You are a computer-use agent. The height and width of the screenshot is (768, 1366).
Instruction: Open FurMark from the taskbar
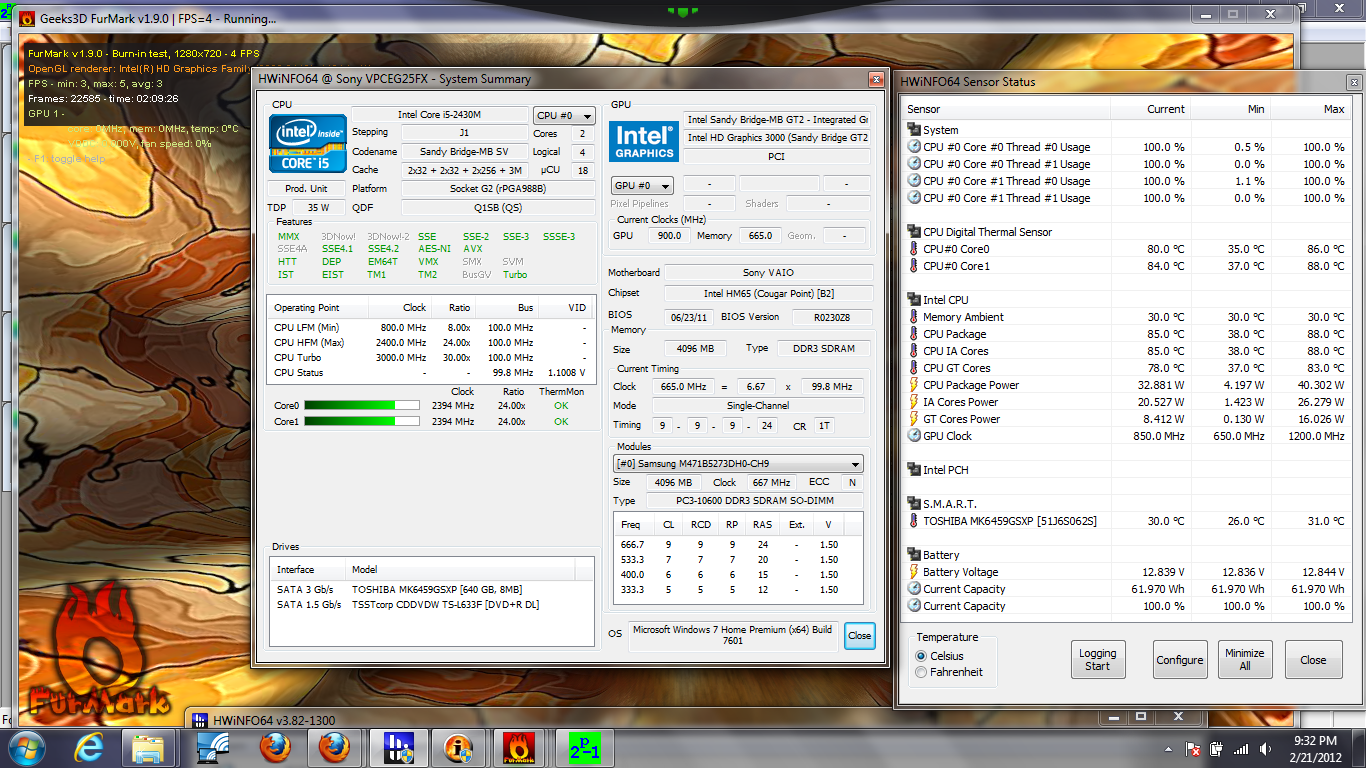(x=519, y=748)
